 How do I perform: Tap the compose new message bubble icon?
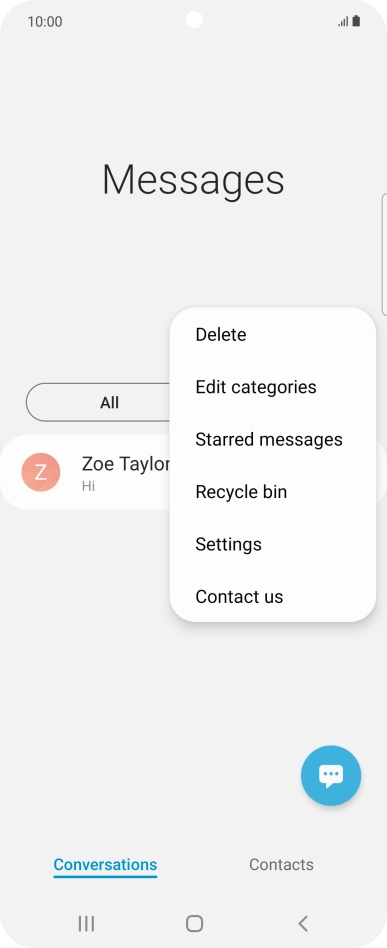click(x=331, y=775)
